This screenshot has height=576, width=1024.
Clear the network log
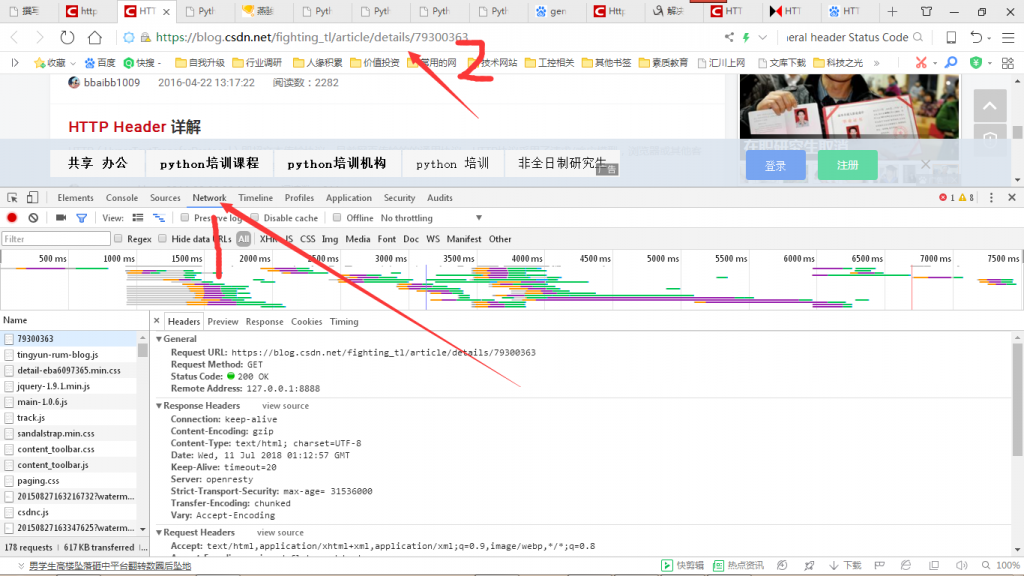tap(33, 218)
